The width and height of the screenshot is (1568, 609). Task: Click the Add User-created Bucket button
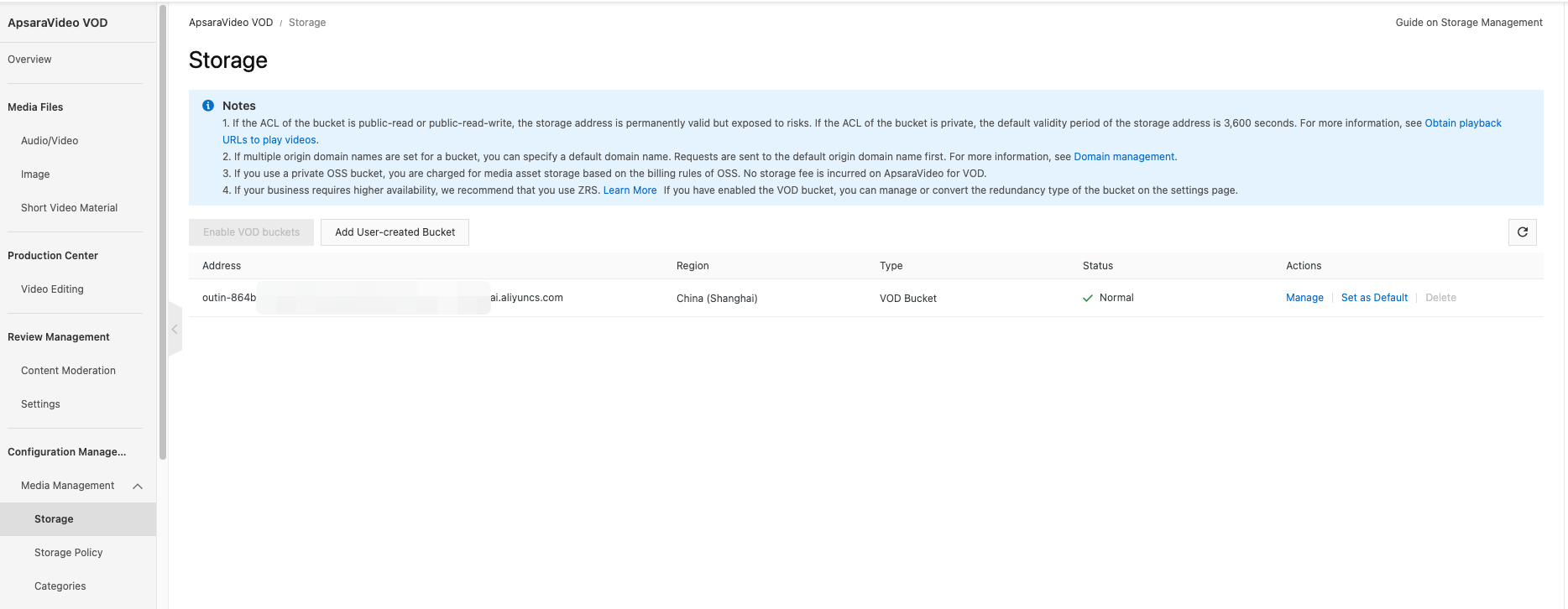tap(395, 232)
